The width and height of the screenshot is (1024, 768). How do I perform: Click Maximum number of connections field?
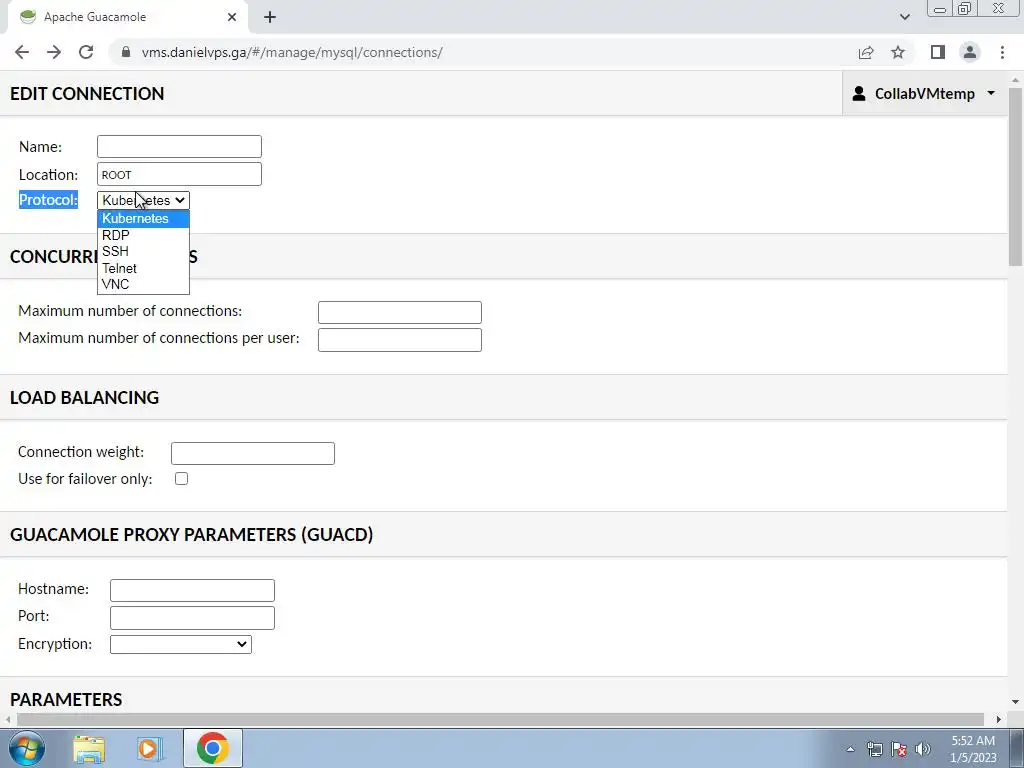[400, 312]
